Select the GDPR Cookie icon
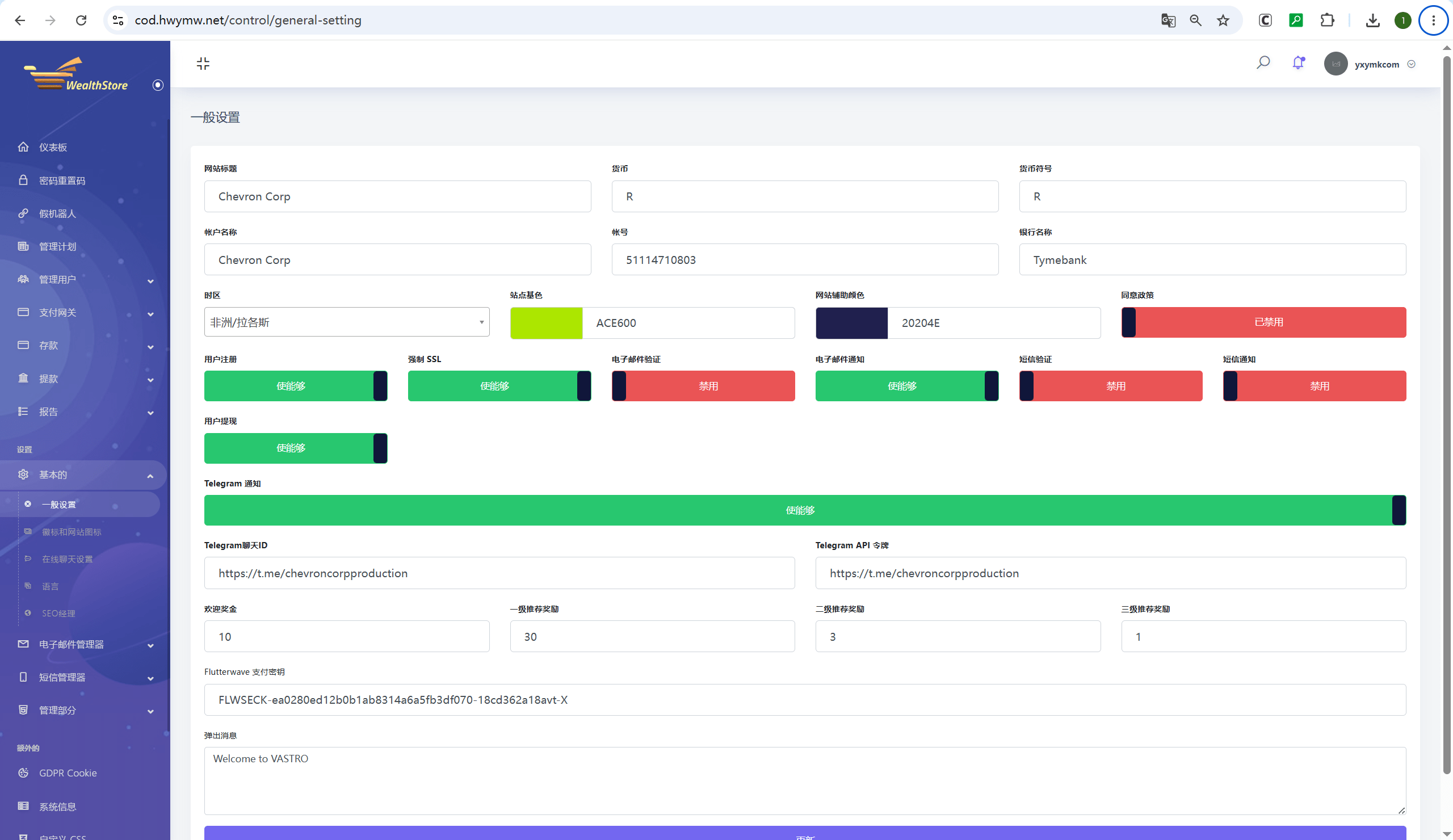Image resolution: width=1453 pixels, height=840 pixels. coord(23,772)
